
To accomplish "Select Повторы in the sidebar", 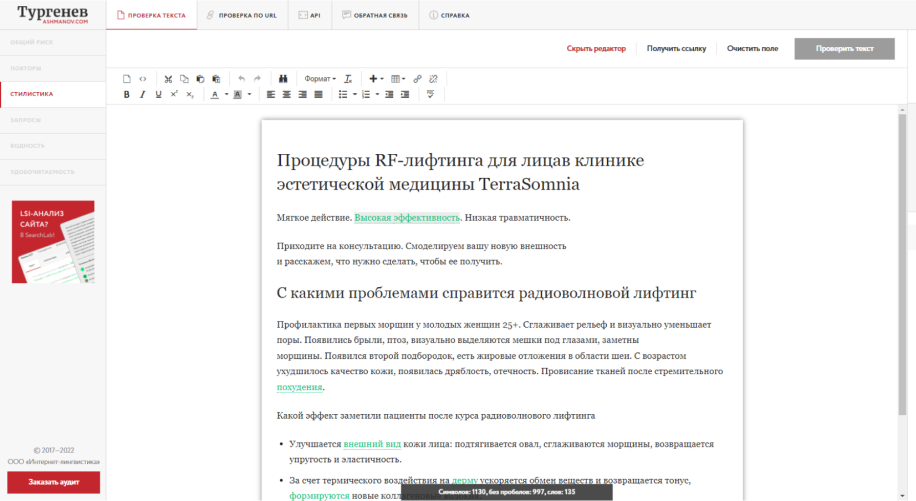I will [53, 68].
